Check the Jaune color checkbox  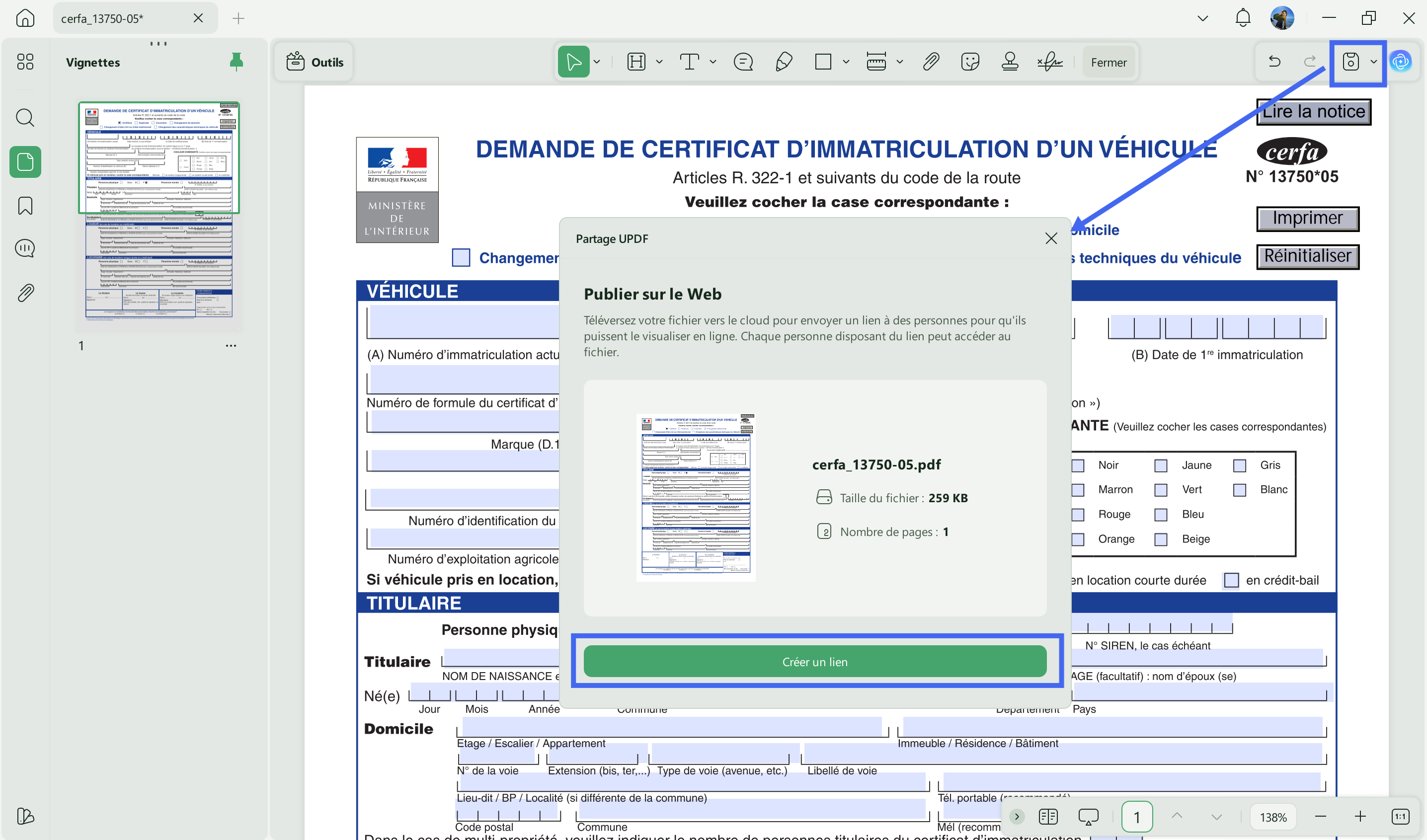(x=1160, y=465)
